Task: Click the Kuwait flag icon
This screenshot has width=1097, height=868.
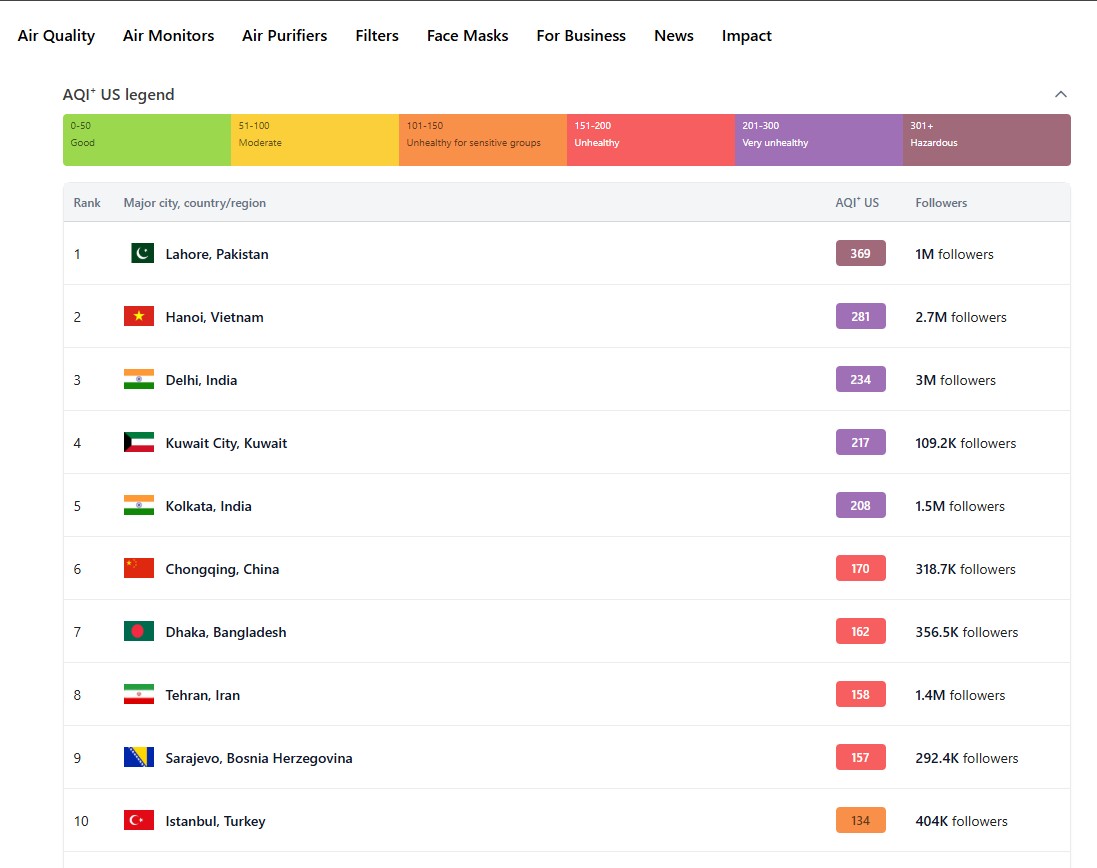Action: (139, 443)
